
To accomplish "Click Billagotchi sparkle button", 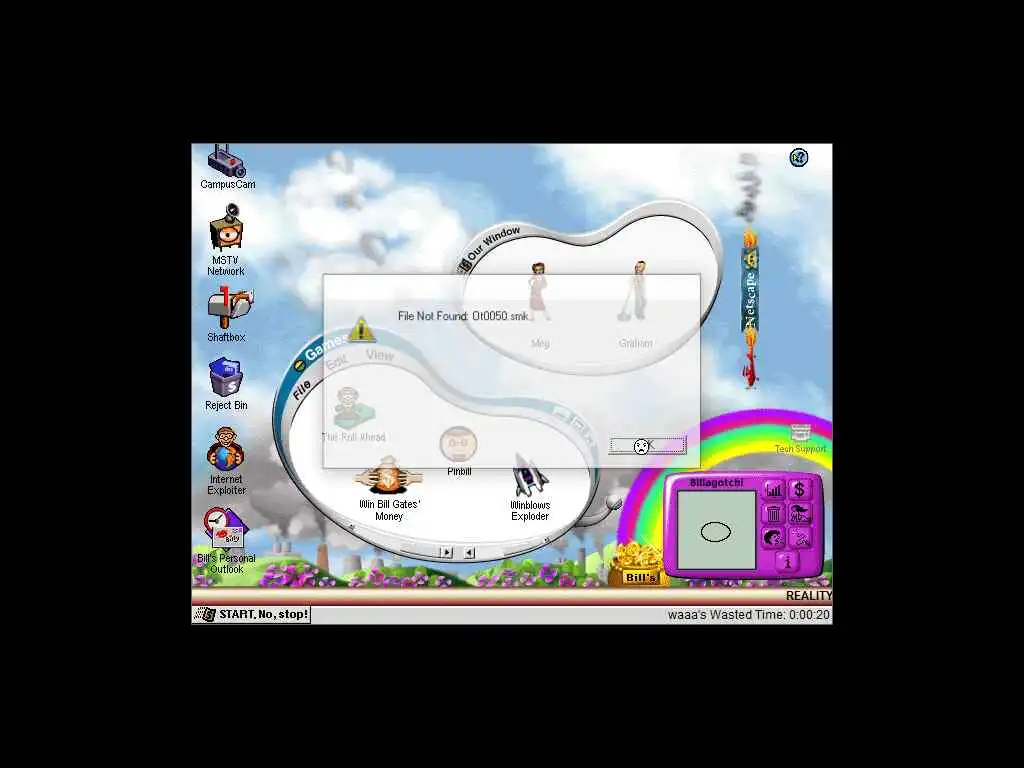I will click(x=799, y=538).
